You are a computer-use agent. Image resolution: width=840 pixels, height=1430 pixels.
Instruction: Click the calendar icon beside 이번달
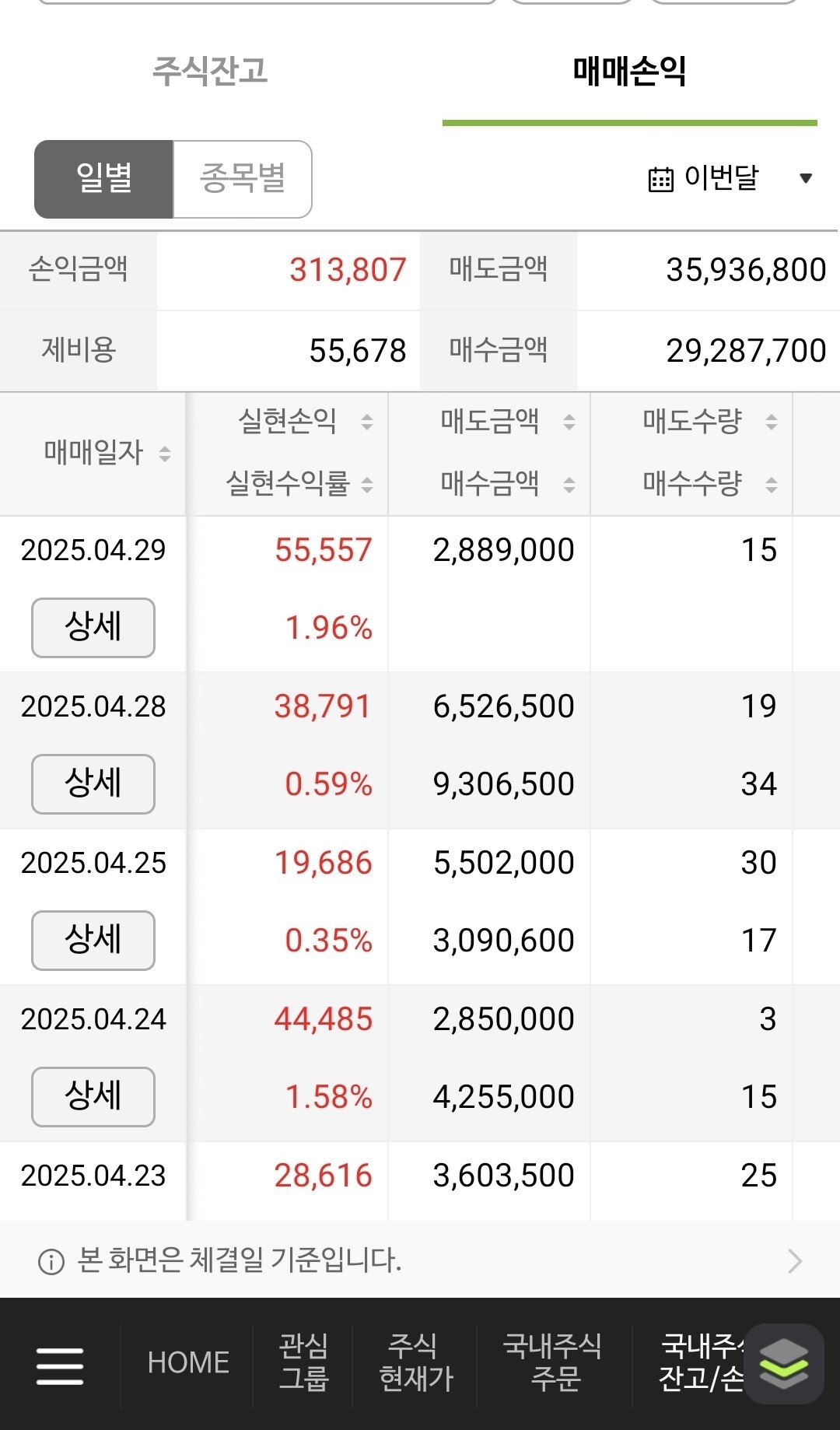click(660, 179)
